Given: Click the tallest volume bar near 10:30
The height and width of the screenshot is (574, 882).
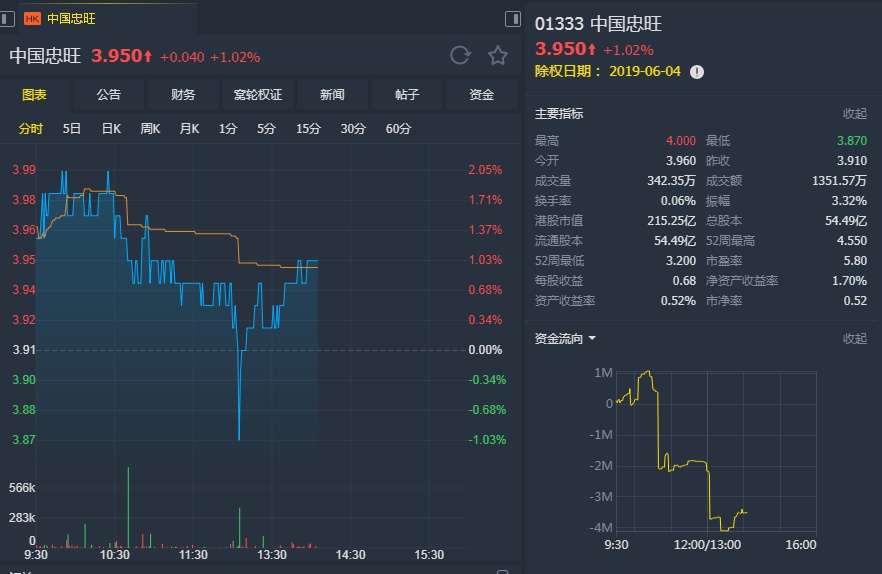Looking at the screenshot, I should click(128, 507).
